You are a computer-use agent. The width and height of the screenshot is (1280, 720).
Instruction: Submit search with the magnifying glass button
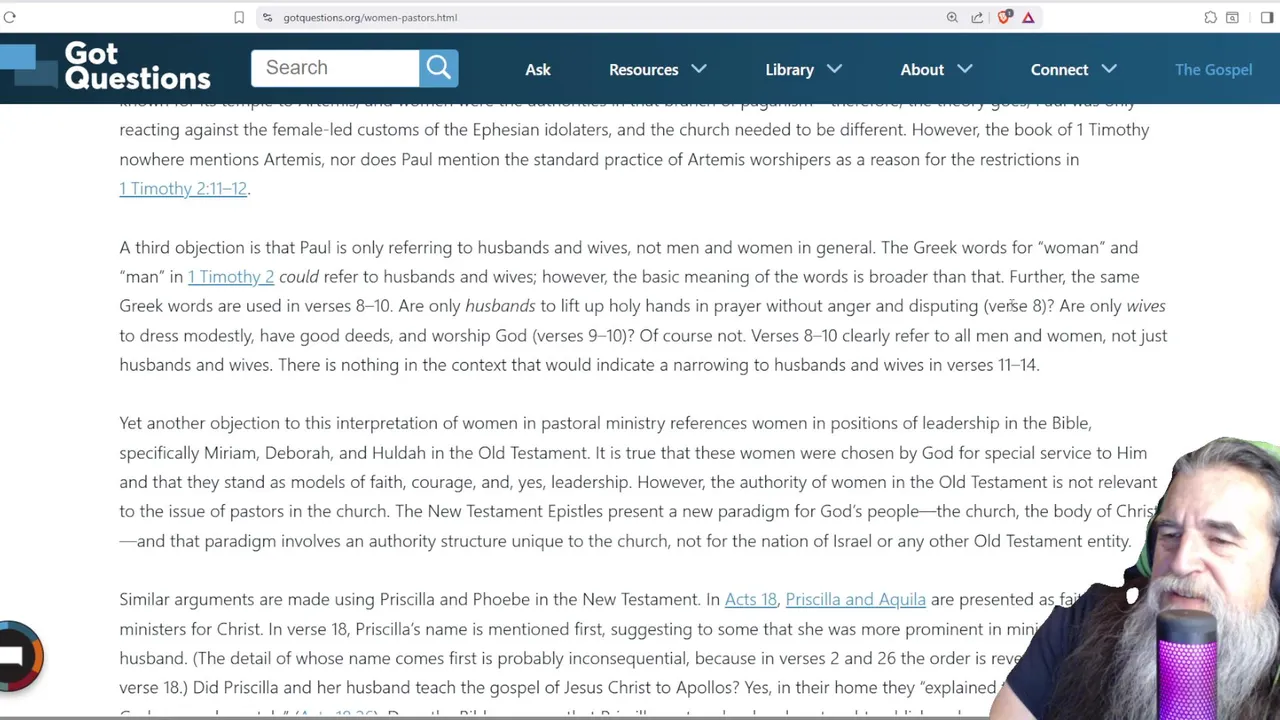439,67
